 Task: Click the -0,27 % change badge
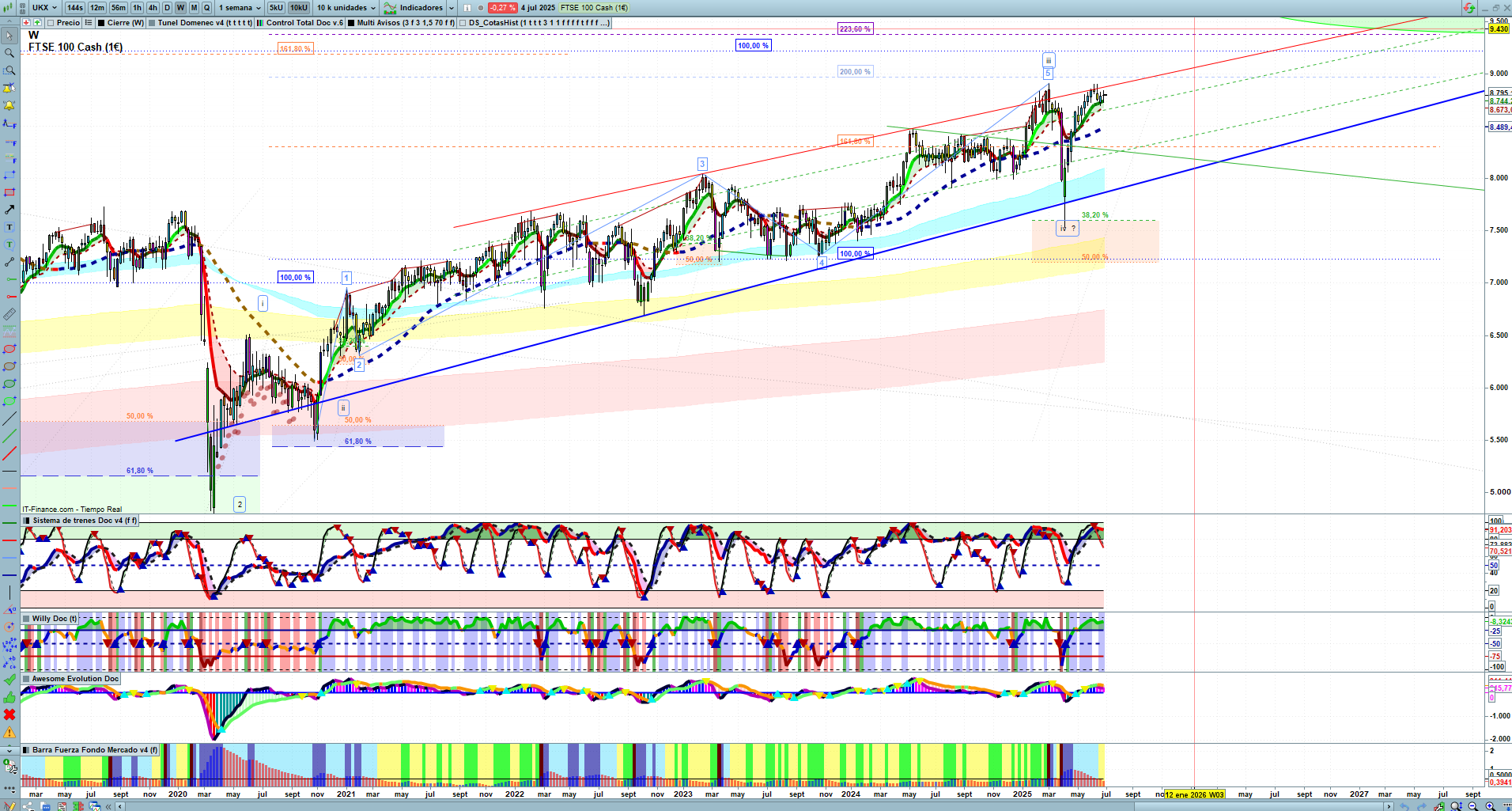(503, 8)
